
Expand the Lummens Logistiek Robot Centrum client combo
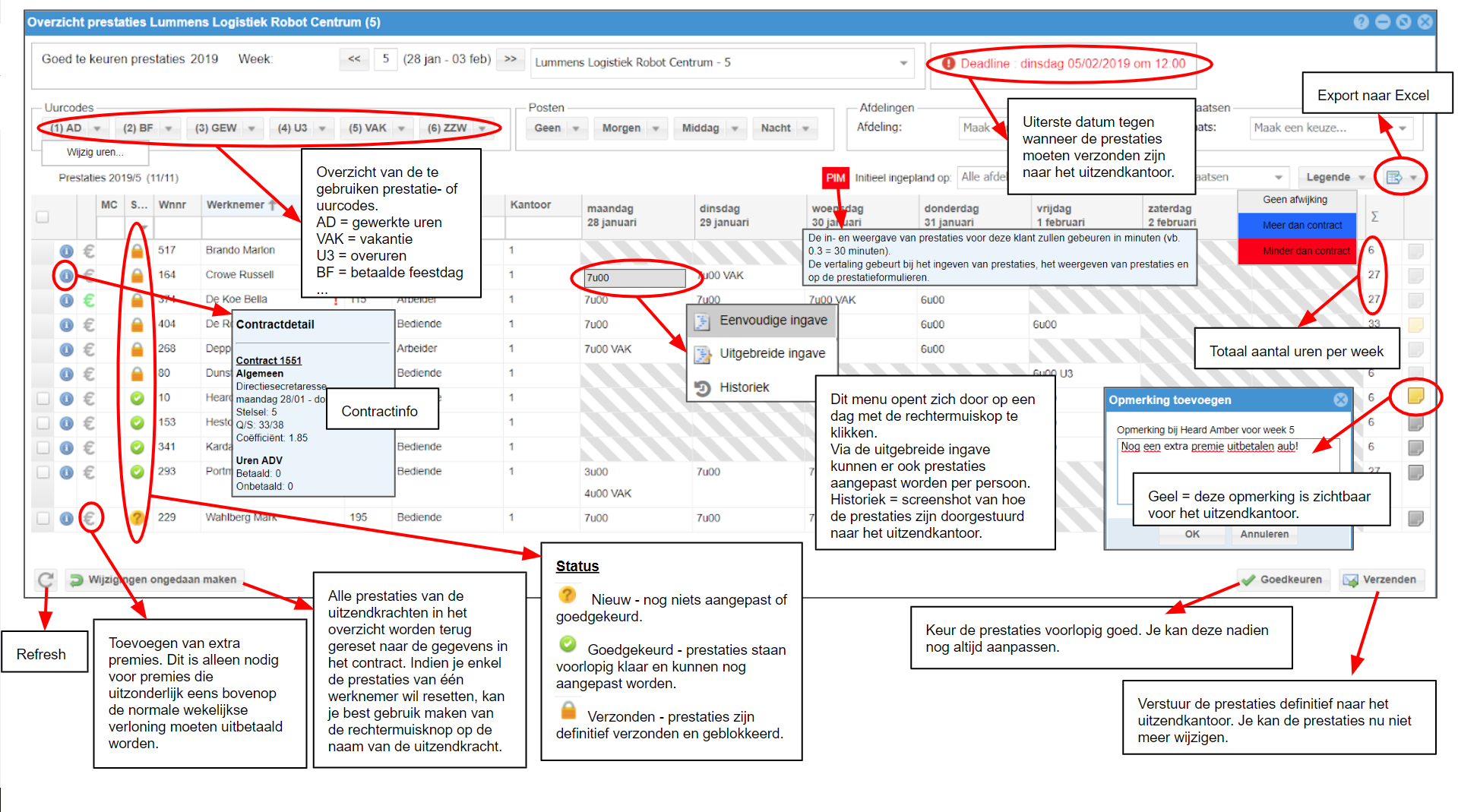click(x=903, y=62)
